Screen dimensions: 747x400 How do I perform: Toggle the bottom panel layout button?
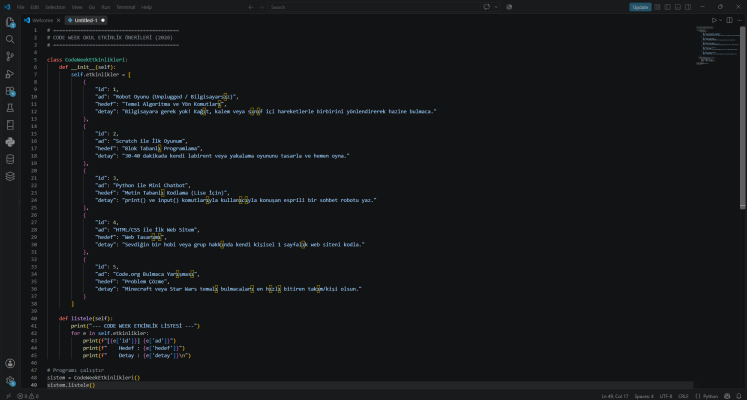pyautogui.click(x=678, y=7)
